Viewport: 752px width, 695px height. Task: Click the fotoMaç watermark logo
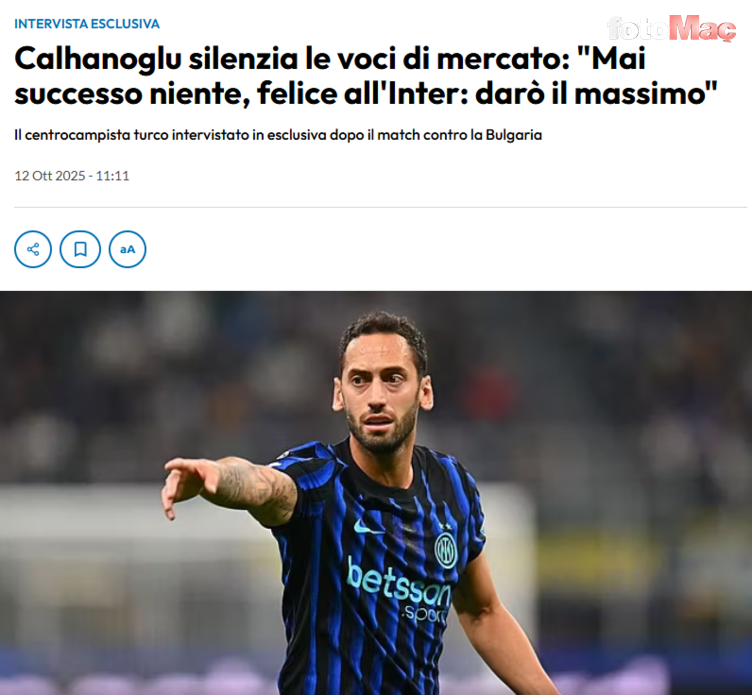tap(671, 28)
